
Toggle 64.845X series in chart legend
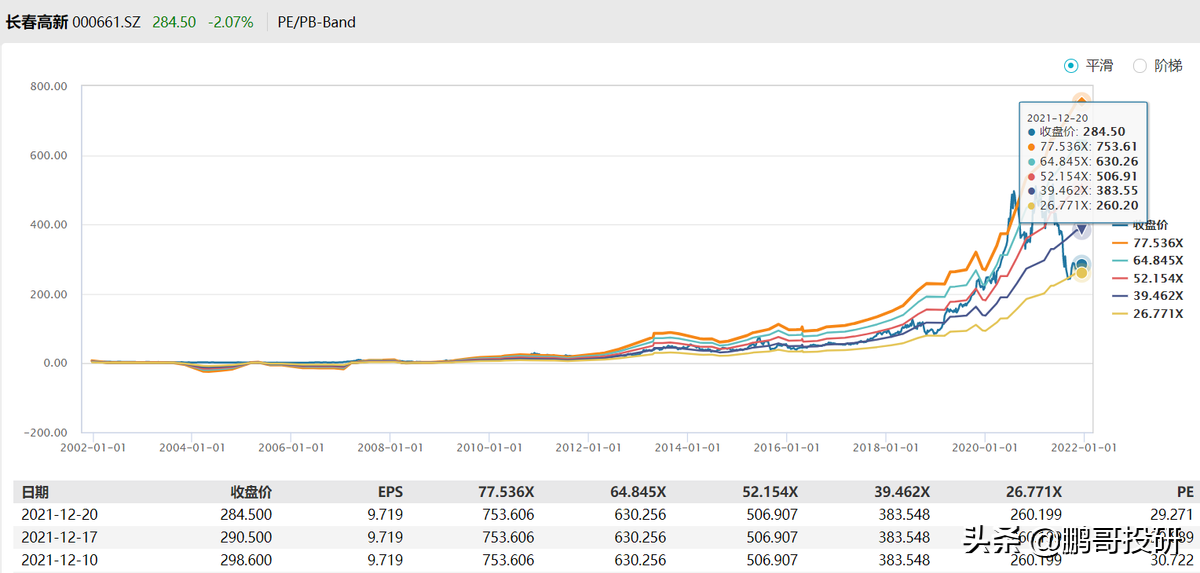(x=1146, y=260)
